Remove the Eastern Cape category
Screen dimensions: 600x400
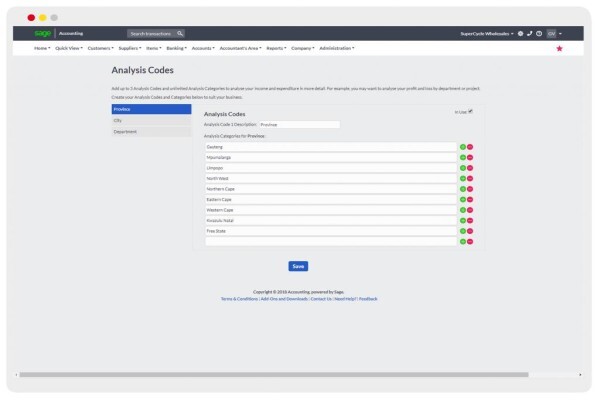470,199
